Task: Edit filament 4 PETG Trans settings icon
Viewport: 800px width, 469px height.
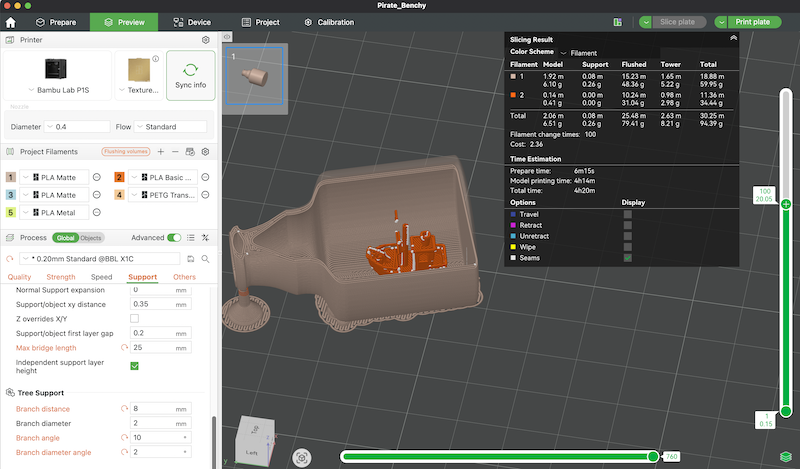Action: click(x=205, y=194)
